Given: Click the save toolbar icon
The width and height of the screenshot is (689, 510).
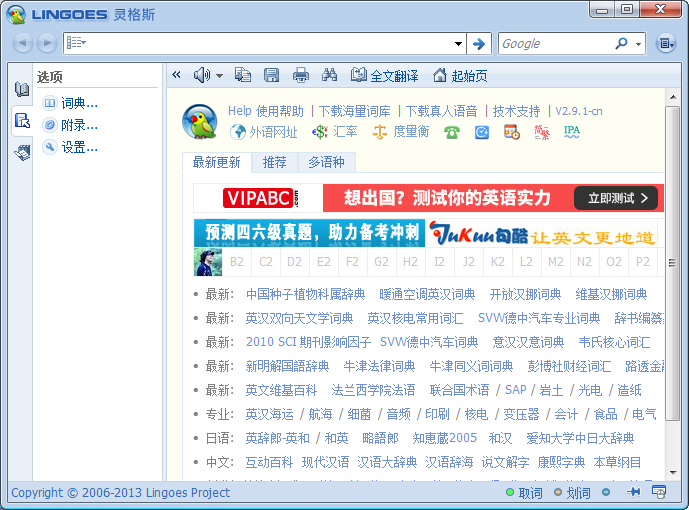Looking at the screenshot, I should coord(271,75).
